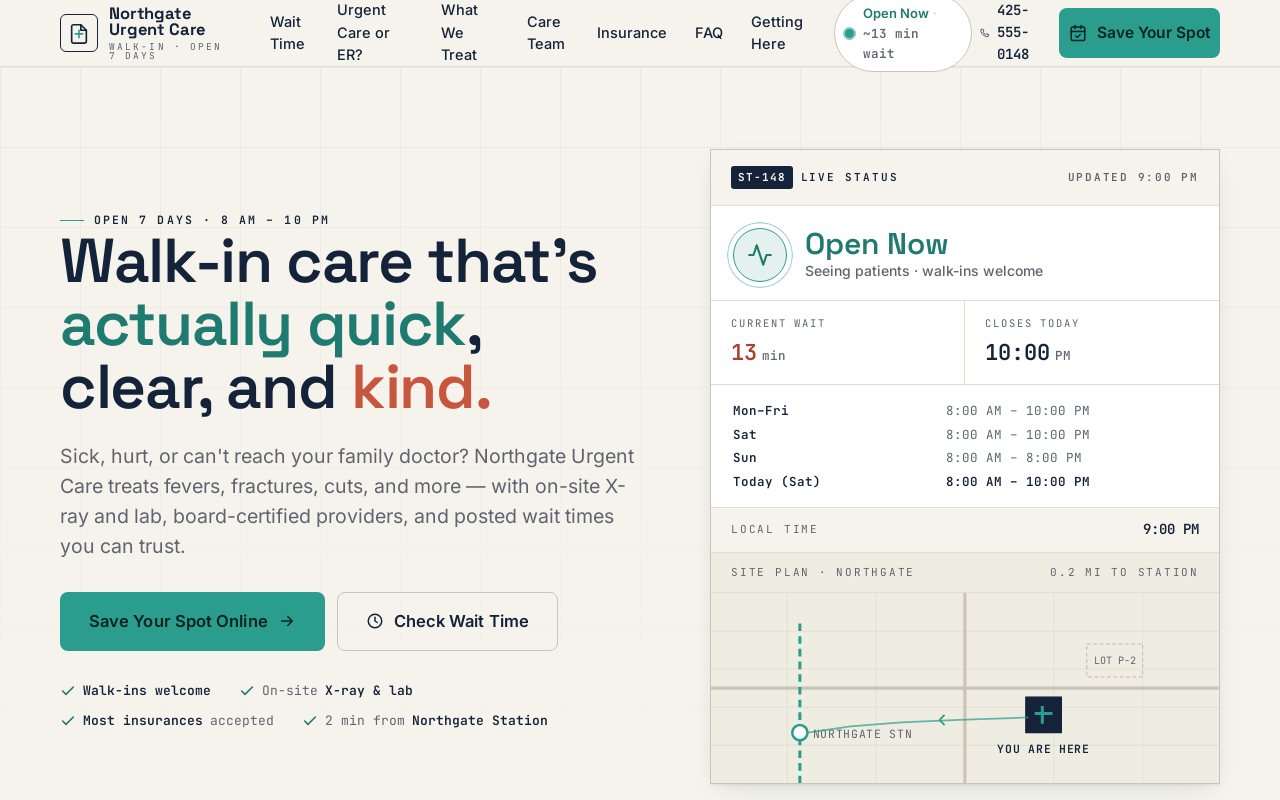The height and width of the screenshot is (800, 1280).
Task: Click the Check Wait Time button
Action: coord(447,621)
